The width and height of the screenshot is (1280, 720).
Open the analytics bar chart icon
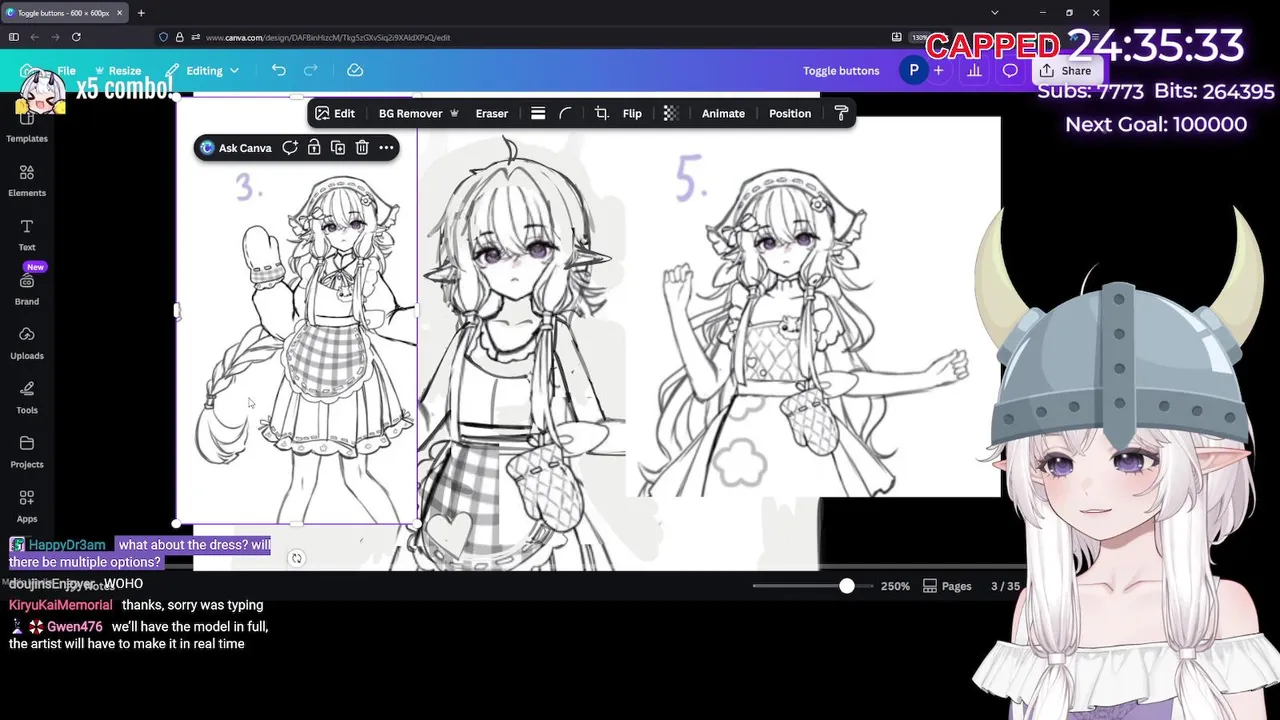coord(974,71)
